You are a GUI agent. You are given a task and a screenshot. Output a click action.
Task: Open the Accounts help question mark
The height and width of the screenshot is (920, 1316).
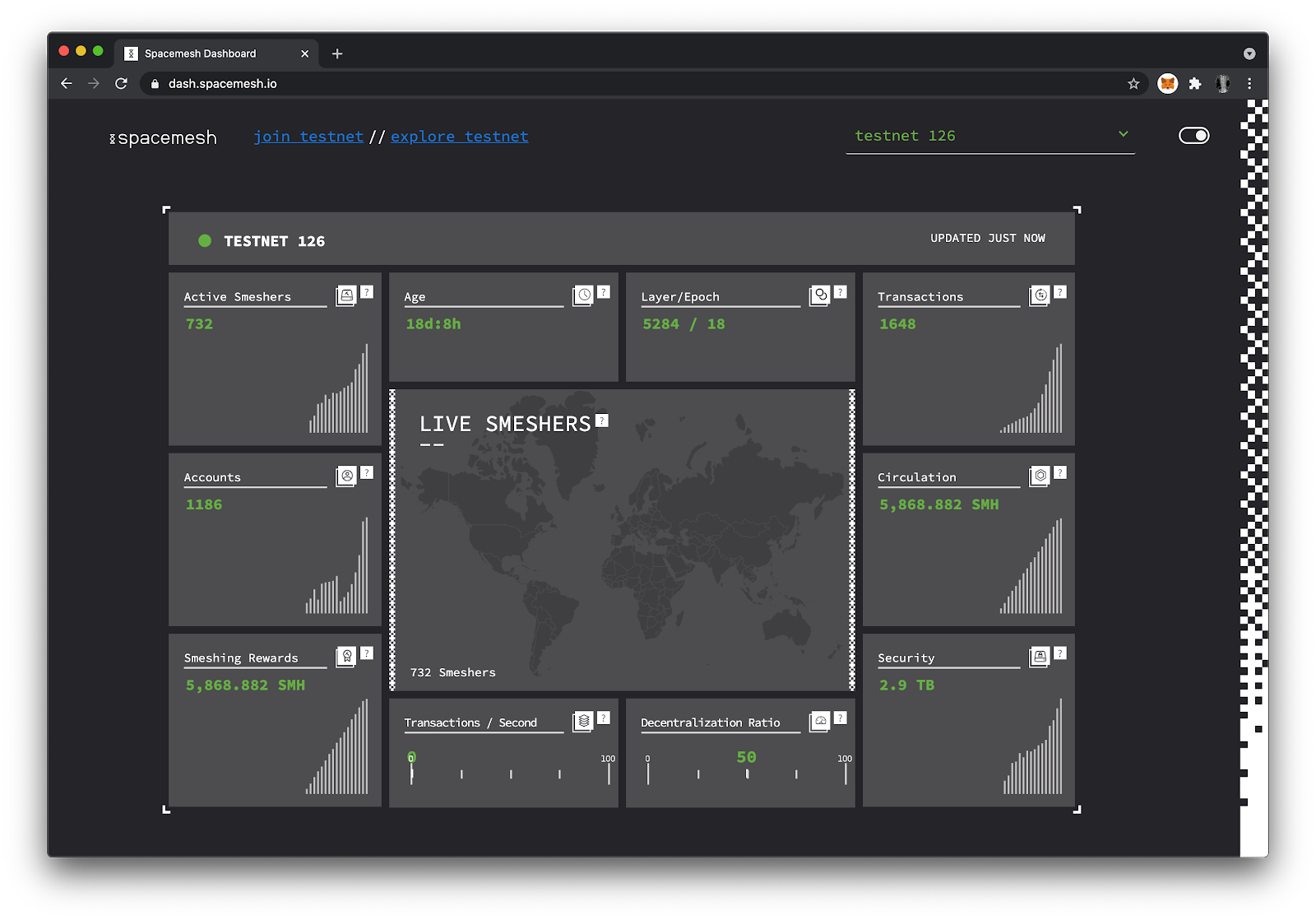[x=367, y=472]
